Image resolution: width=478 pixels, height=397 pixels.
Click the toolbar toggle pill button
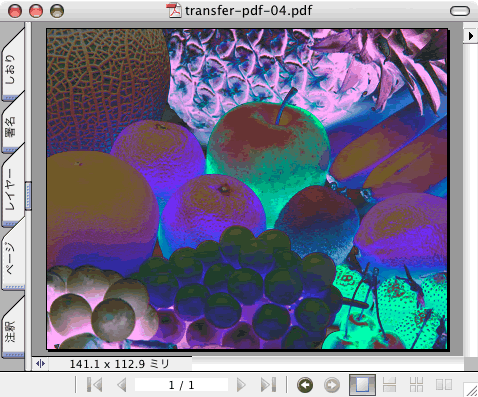click(460, 11)
